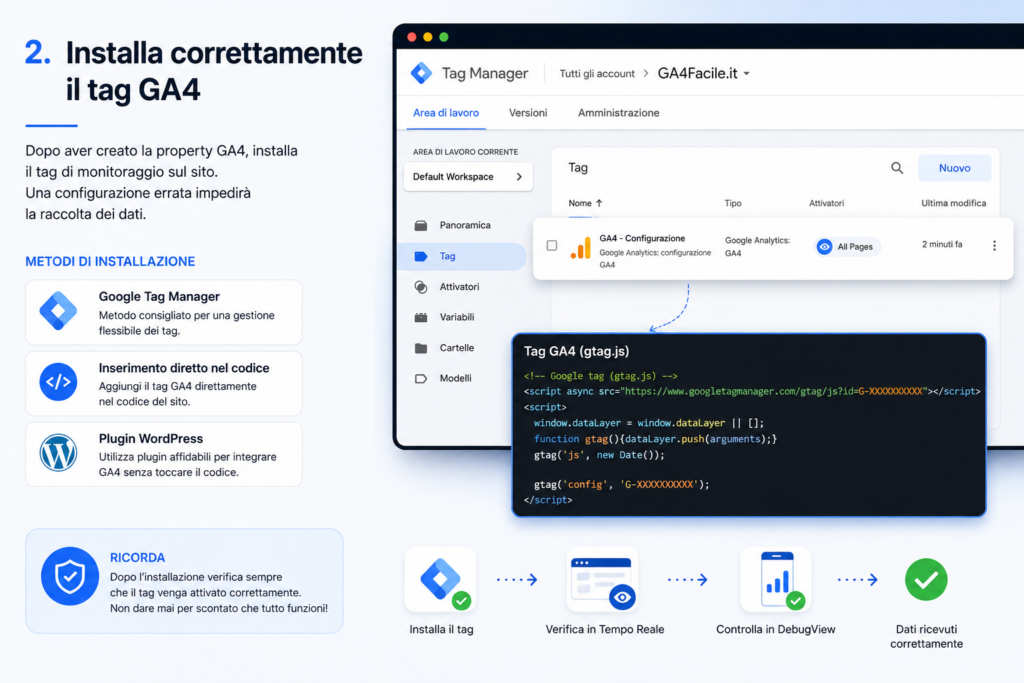1024x683 pixels.
Task: Open the GA4 - Configurazione tag name
Action: [642, 238]
